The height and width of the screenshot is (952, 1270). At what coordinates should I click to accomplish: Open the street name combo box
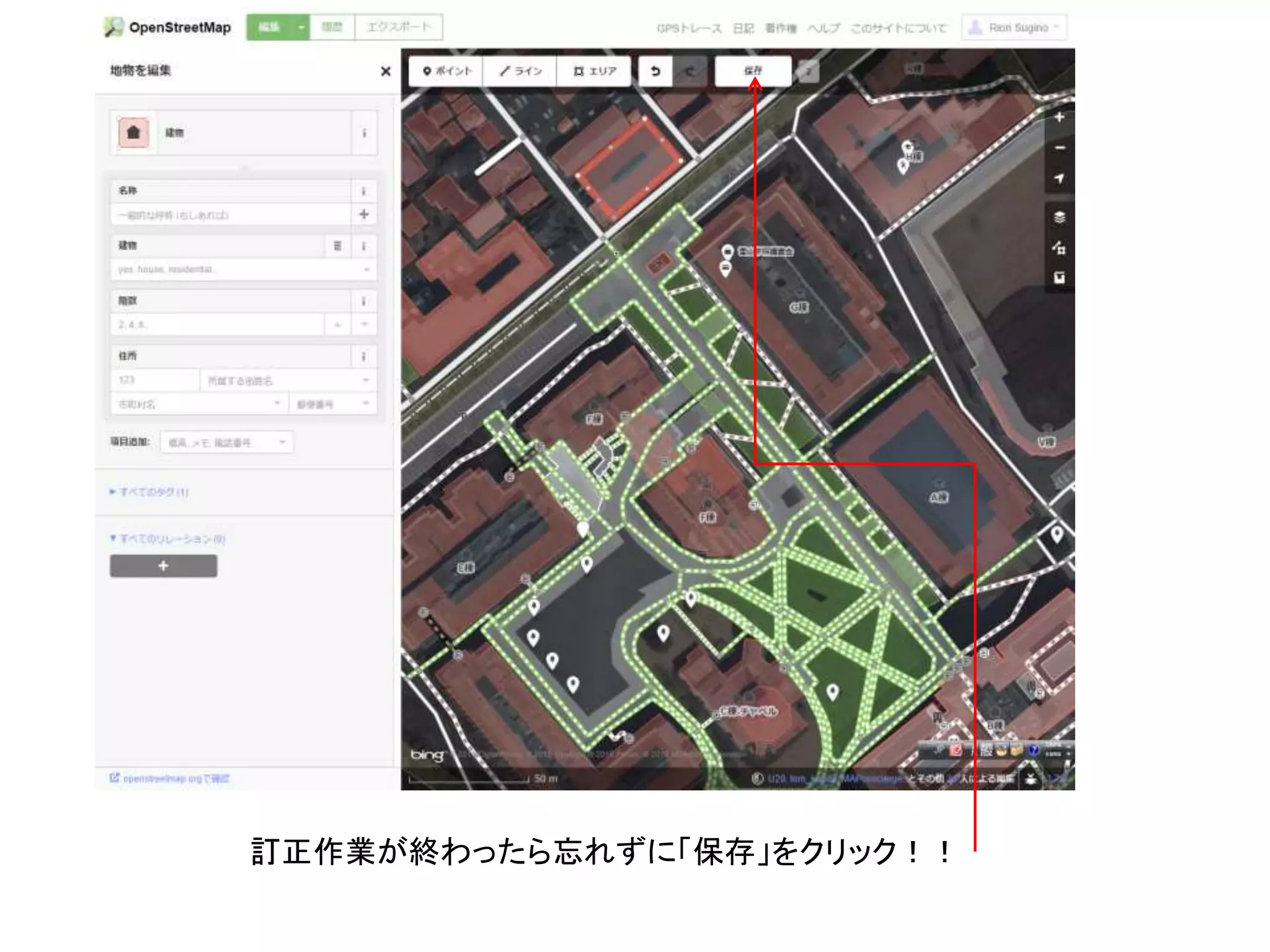[288, 380]
